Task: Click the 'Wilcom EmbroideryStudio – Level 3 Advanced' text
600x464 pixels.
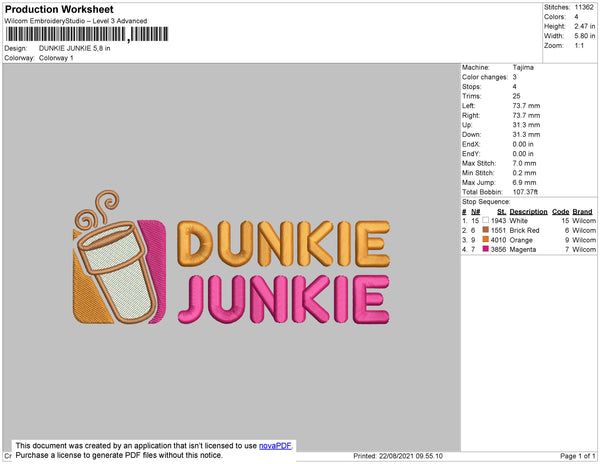Action: point(75,21)
